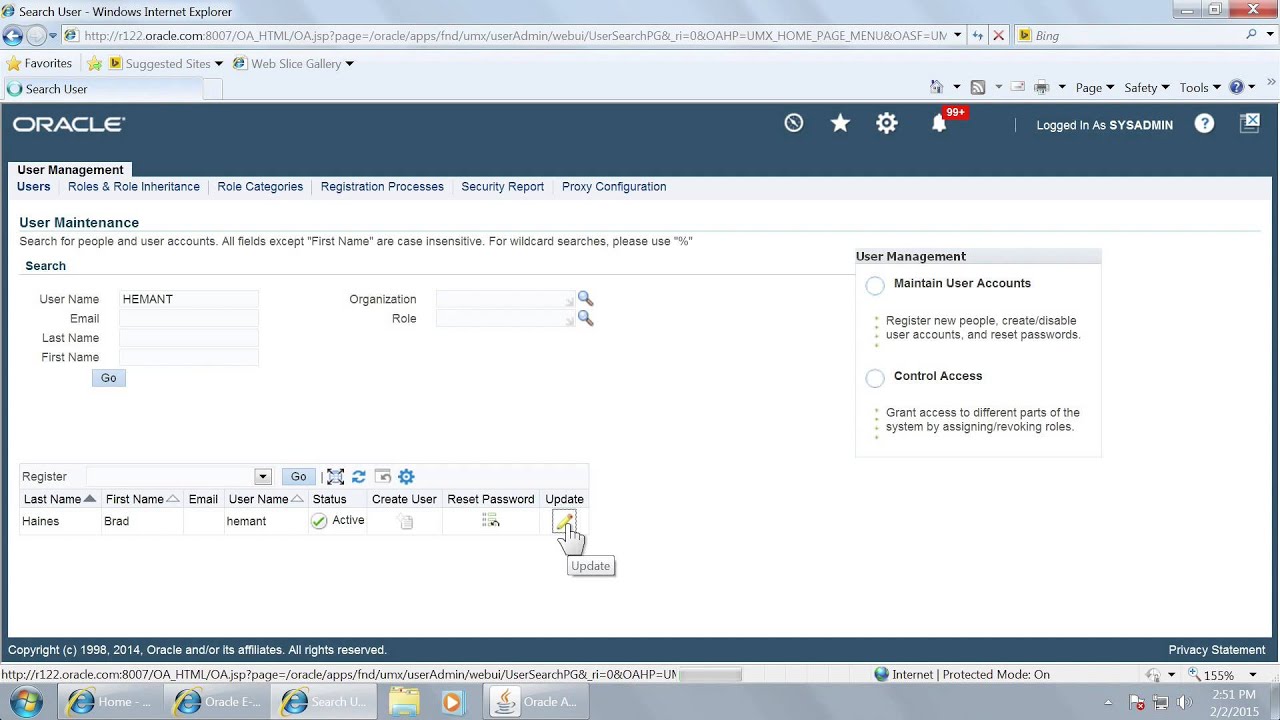Image resolution: width=1280 pixels, height=720 pixels.
Task: Open Help question mark in Oracle header
Action: (1204, 124)
